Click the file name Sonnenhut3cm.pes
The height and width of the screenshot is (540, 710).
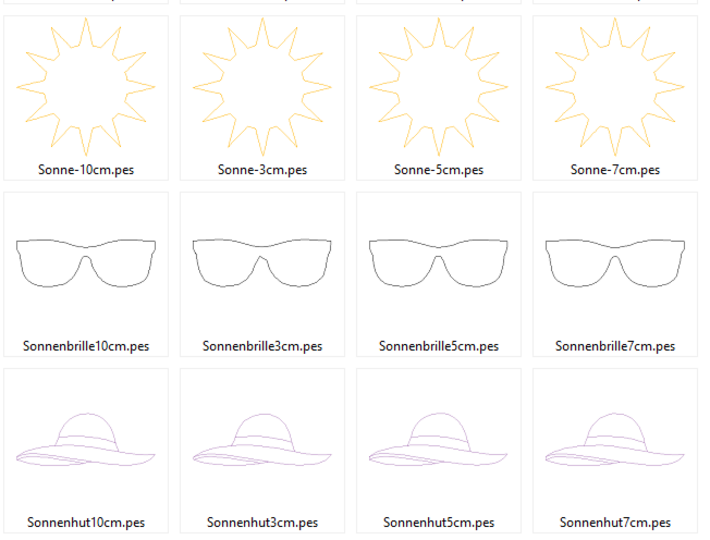[262, 522]
